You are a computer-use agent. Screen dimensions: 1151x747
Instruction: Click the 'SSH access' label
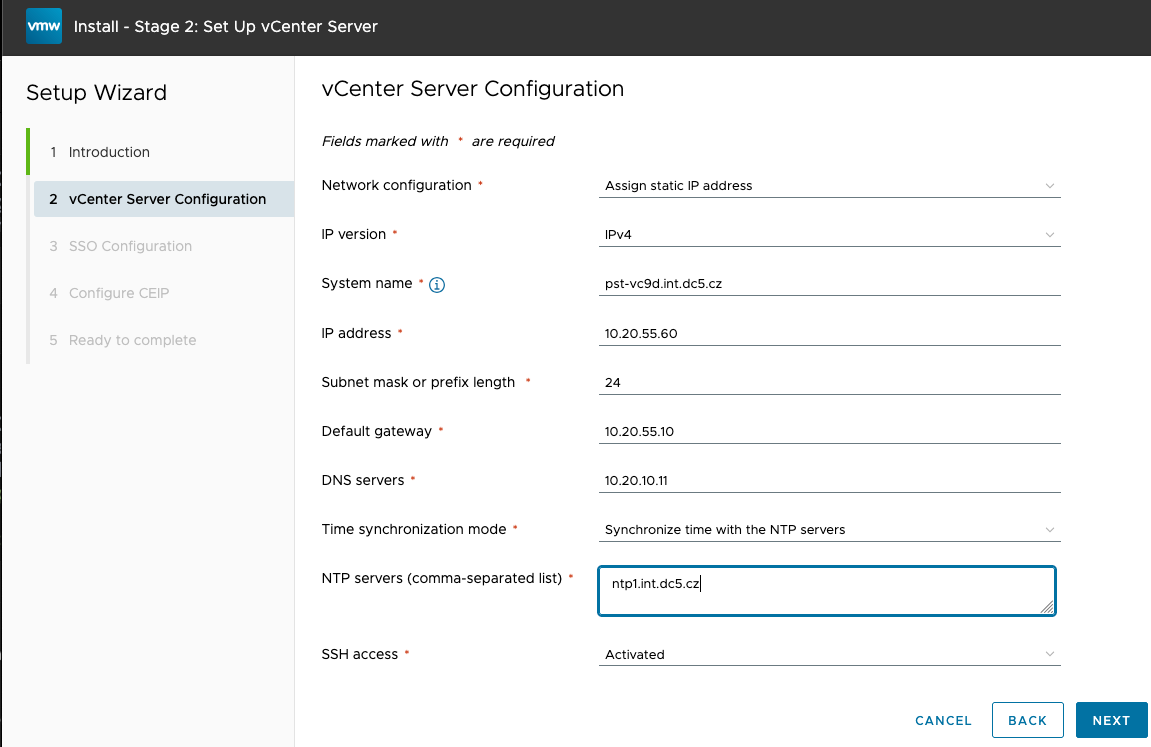pos(360,654)
